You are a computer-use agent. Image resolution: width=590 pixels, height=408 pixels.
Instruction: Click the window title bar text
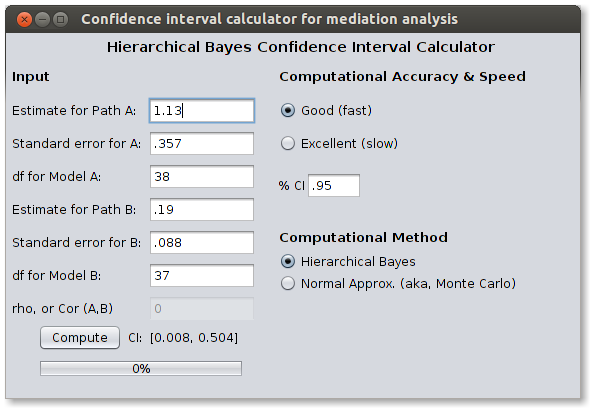269,19
